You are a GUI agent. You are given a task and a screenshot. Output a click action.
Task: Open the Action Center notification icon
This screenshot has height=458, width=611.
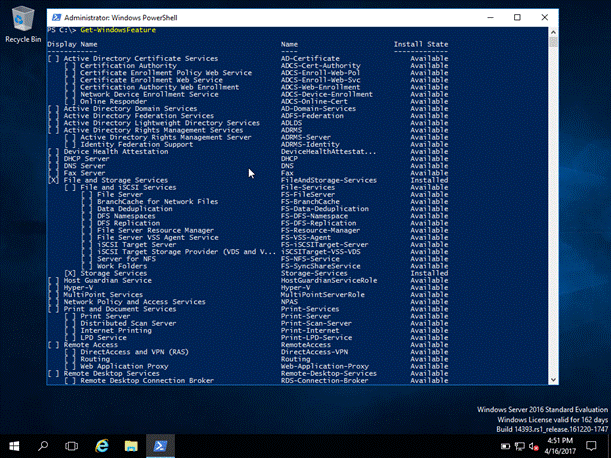[591, 446]
